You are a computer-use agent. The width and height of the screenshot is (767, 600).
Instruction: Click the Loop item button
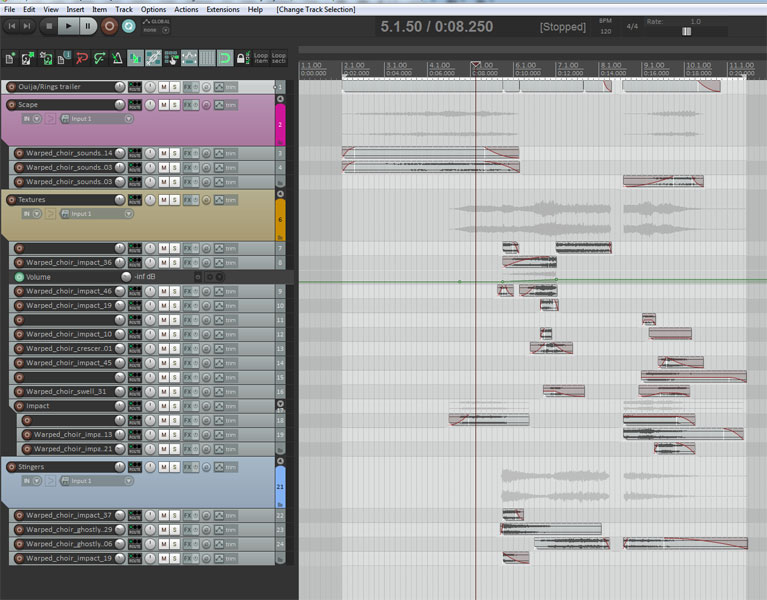(261, 59)
